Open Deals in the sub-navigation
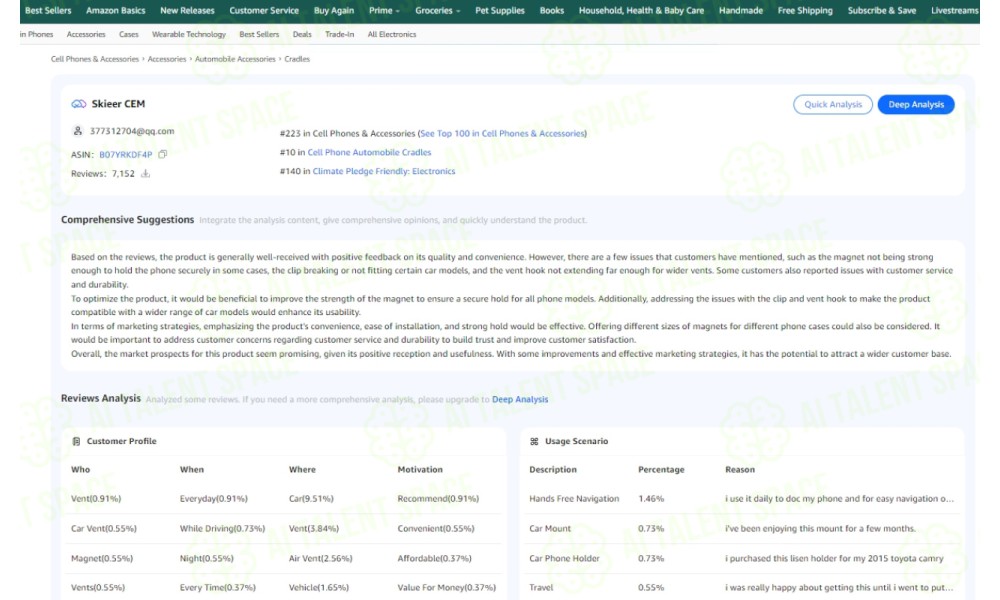Screen dimensions: 1000x600 [302, 34]
